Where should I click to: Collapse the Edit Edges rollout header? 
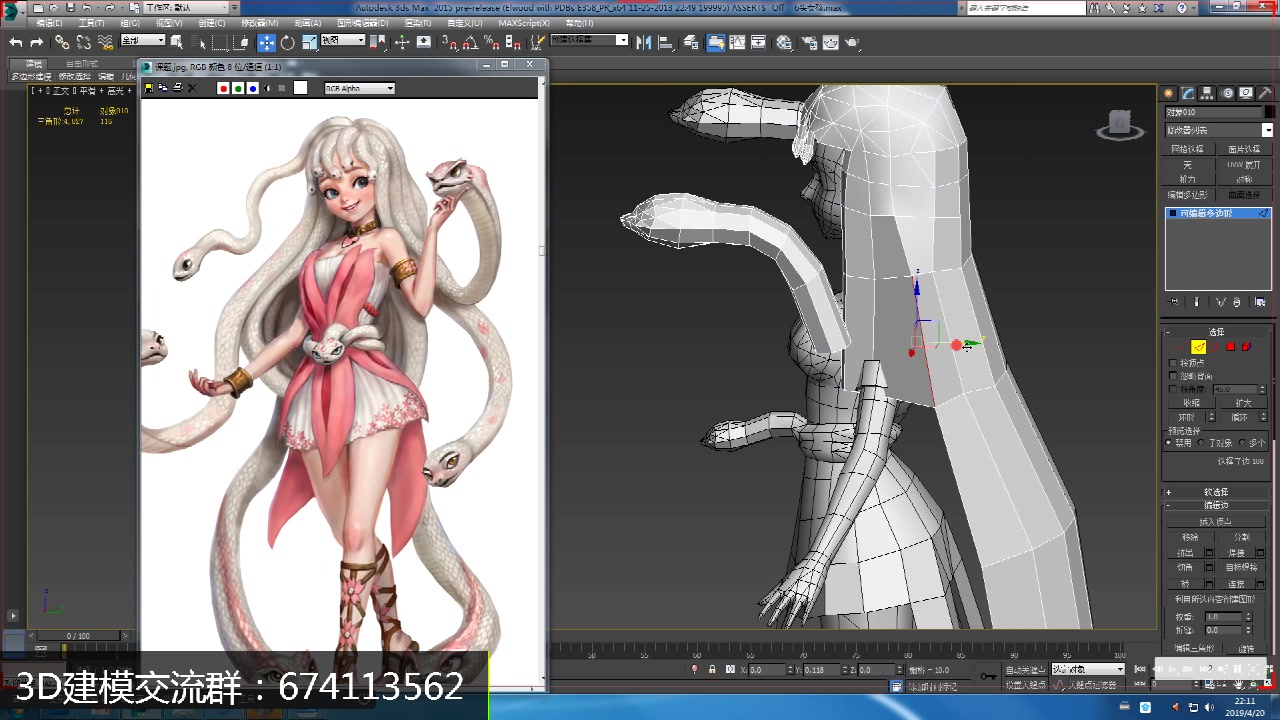pyautogui.click(x=1218, y=505)
